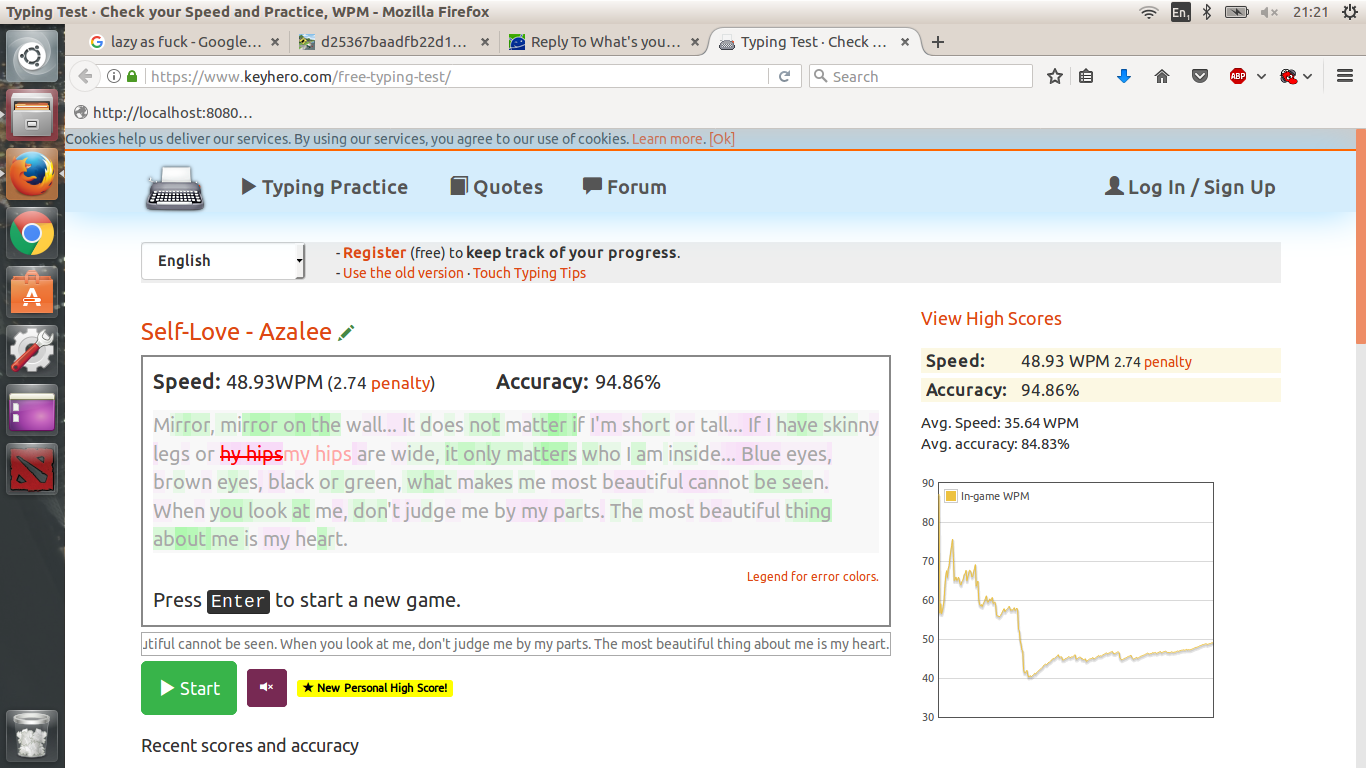Screen dimensions: 1366x768
Task: Close the Typing Test tab
Action: (905, 42)
